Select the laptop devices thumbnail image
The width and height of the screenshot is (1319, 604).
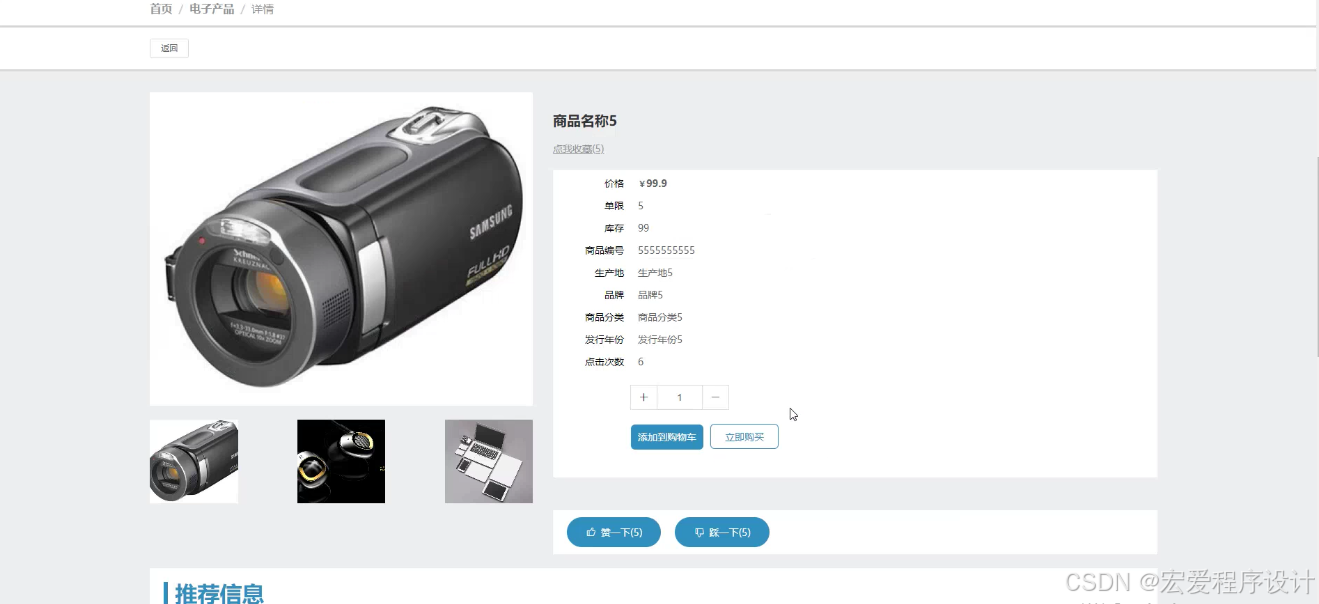(489, 461)
